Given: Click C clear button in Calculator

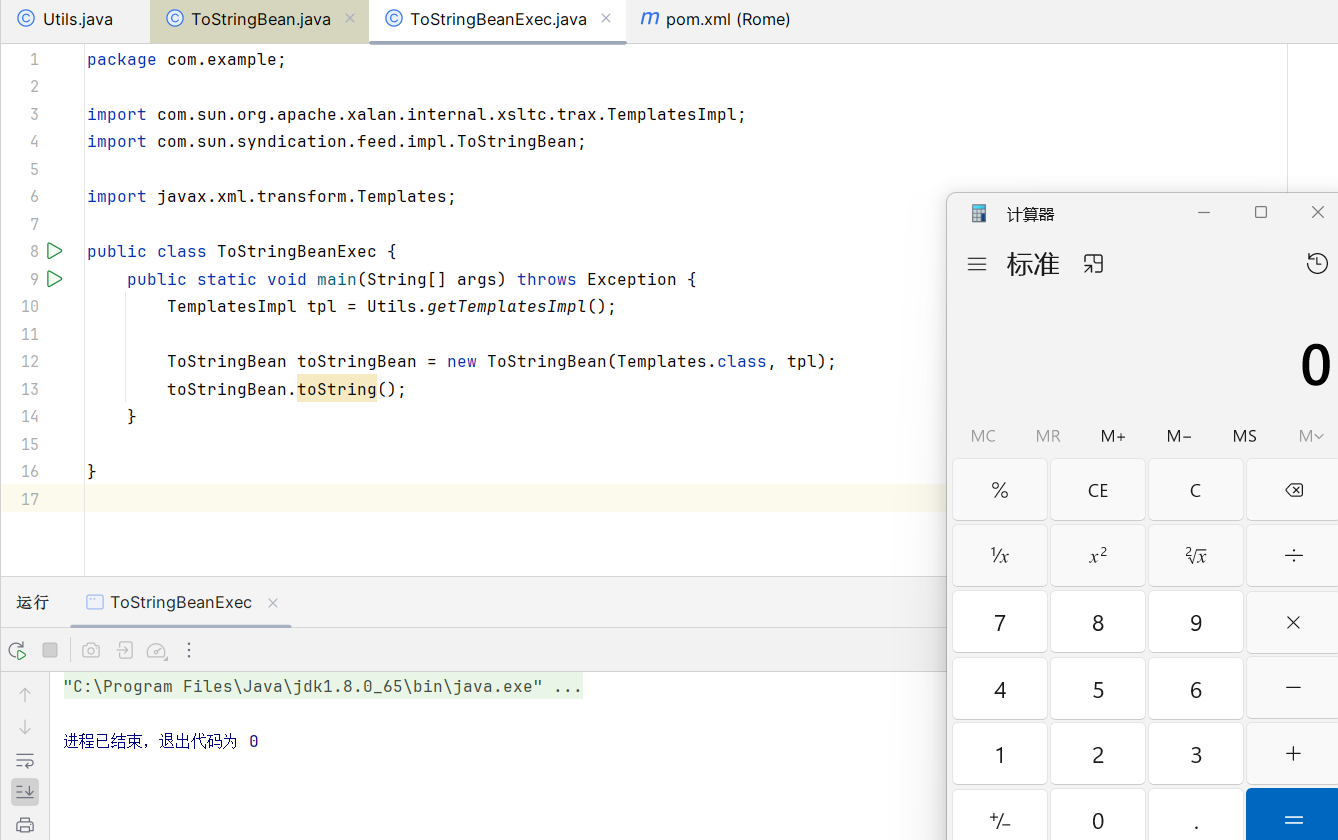Looking at the screenshot, I should point(1195,490).
